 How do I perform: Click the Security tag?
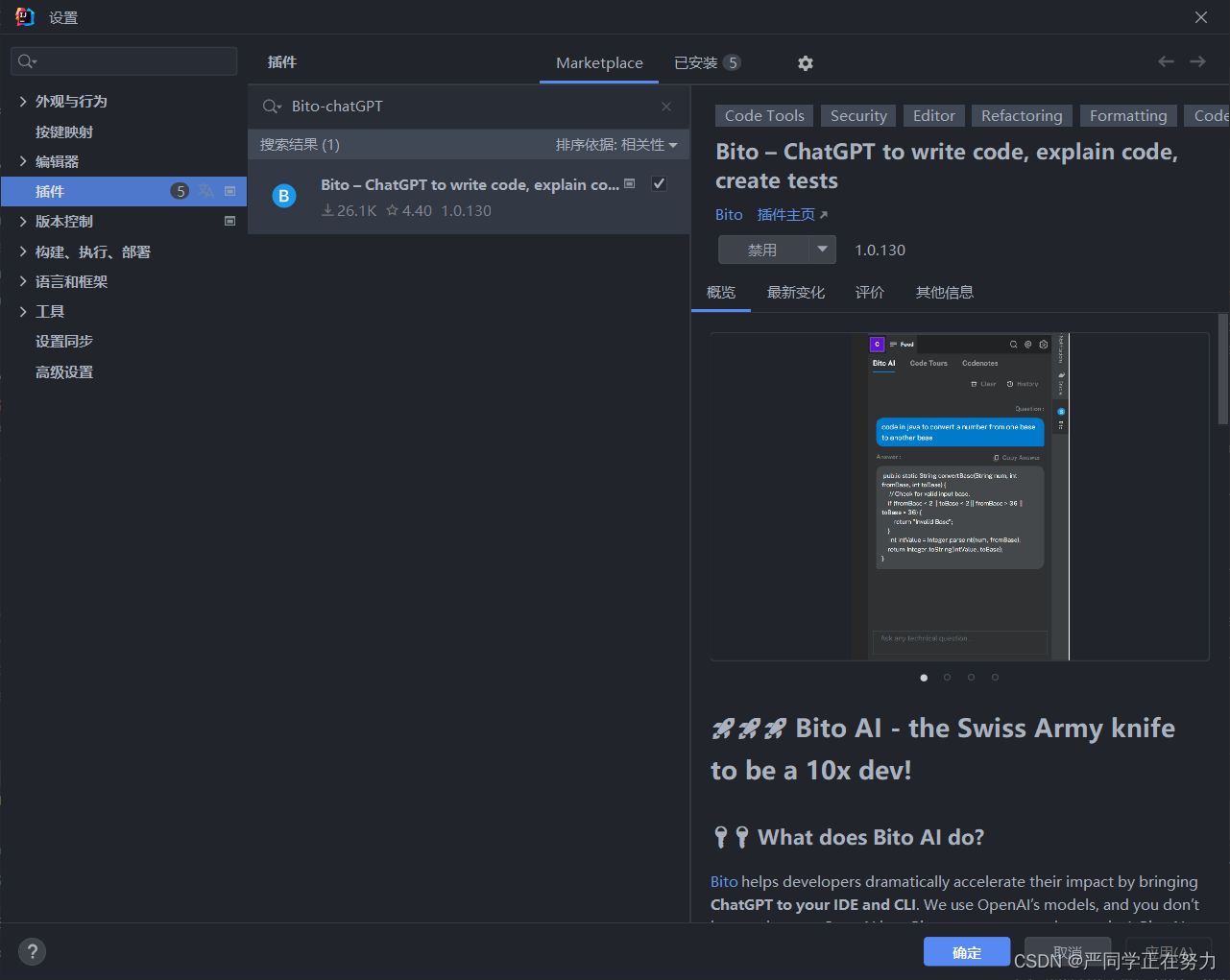click(x=858, y=116)
